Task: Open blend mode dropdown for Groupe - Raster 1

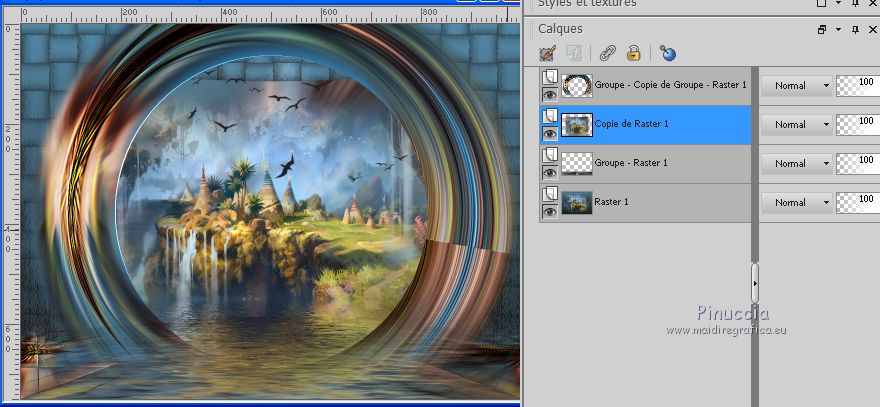Action: point(796,163)
